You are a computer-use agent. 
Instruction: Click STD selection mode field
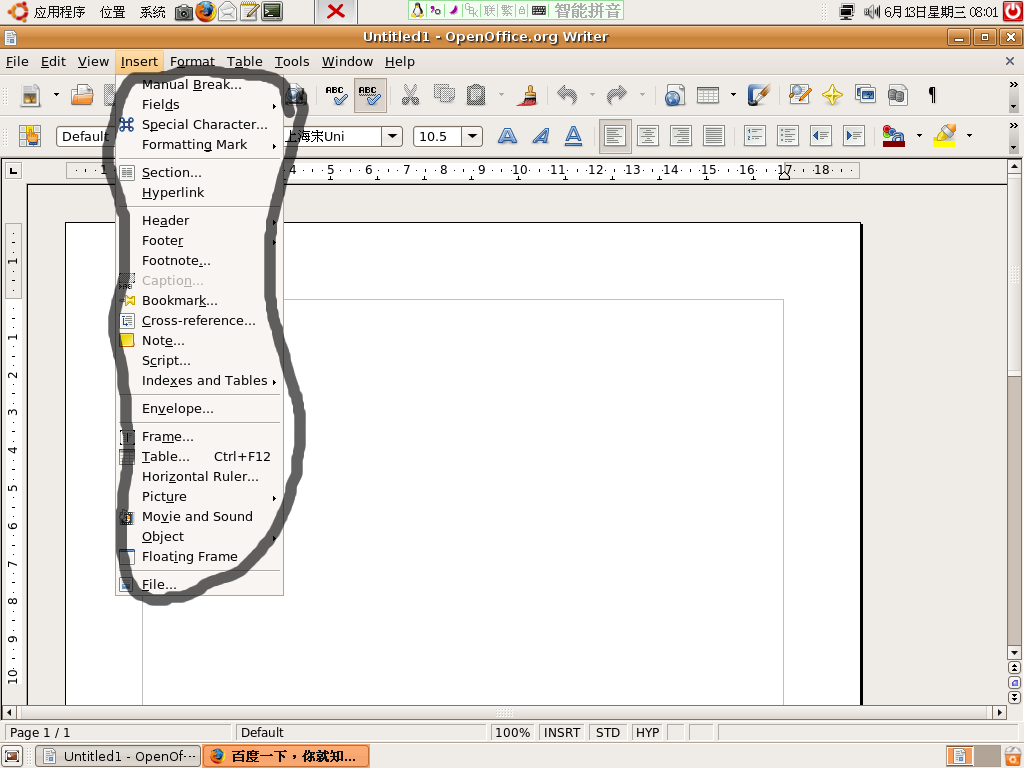click(x=608, y=732)
